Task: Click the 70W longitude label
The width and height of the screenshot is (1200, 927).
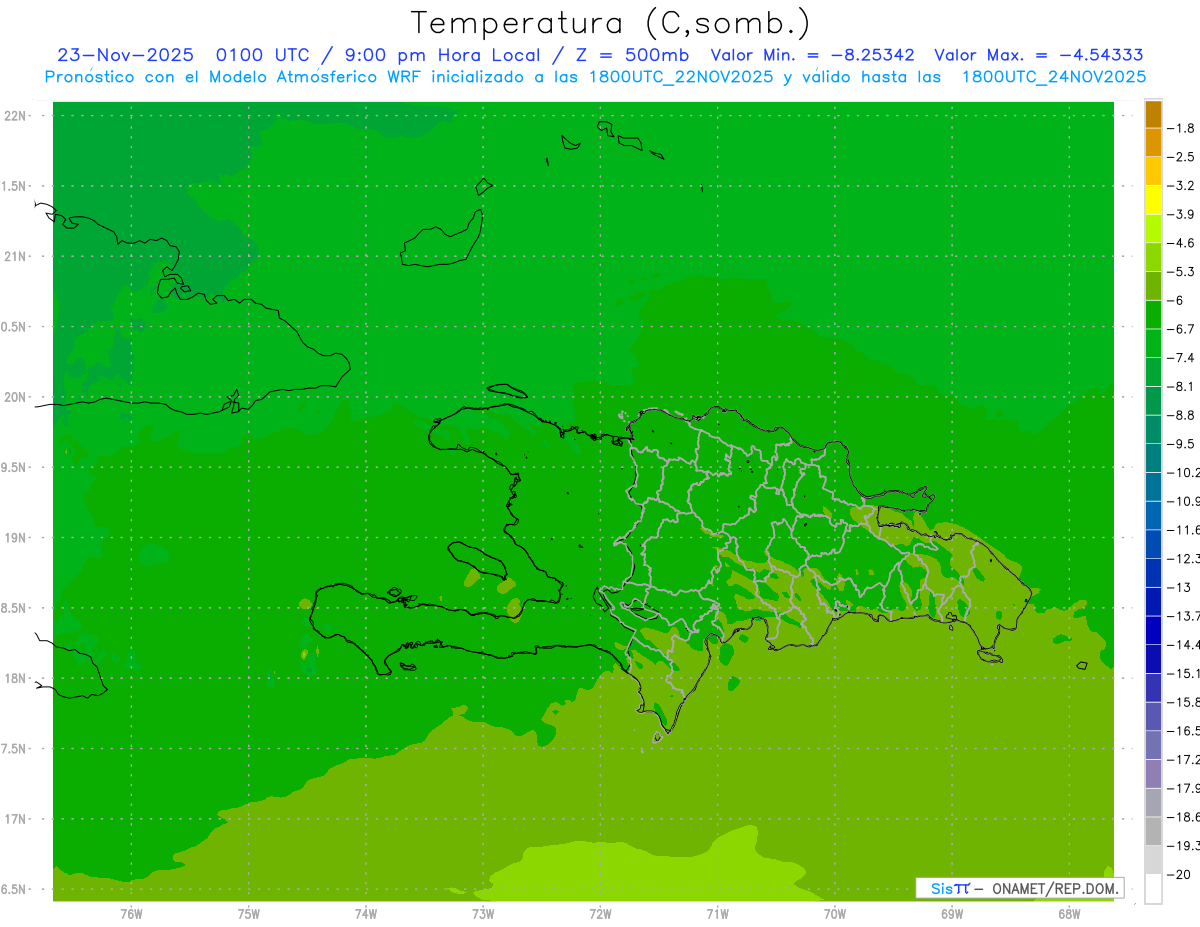Action: [x=835, y=913]
